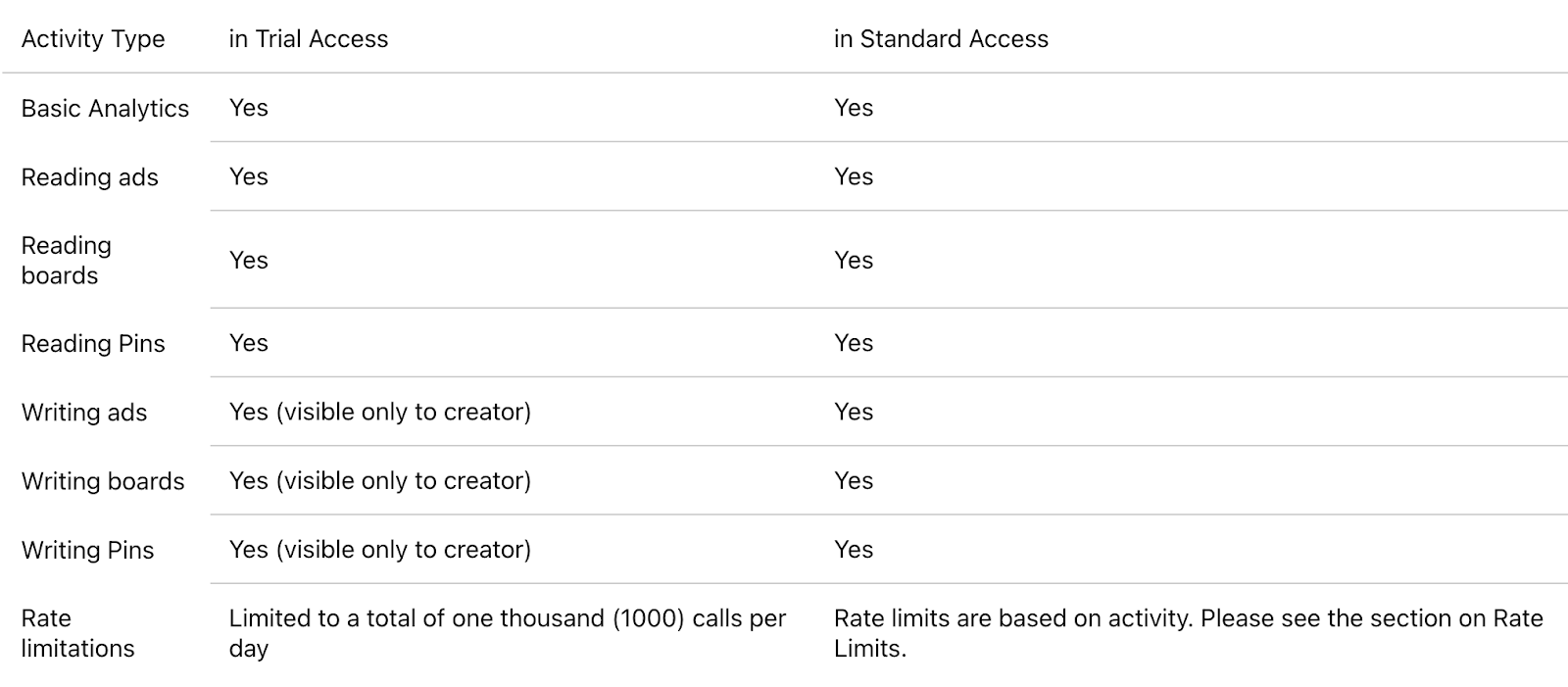Click Trial Access value for Basic Analytics

click(249, 108)
